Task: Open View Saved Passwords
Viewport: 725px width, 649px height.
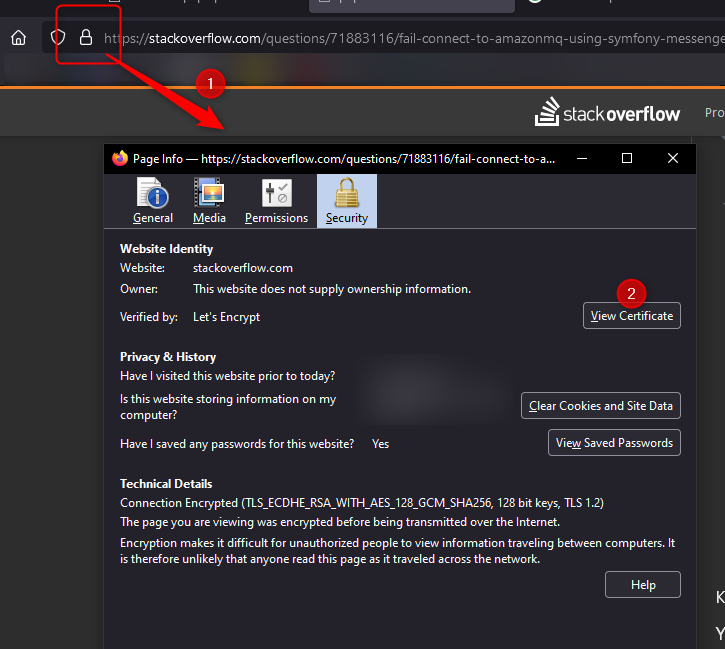Action: click(614, 443)
